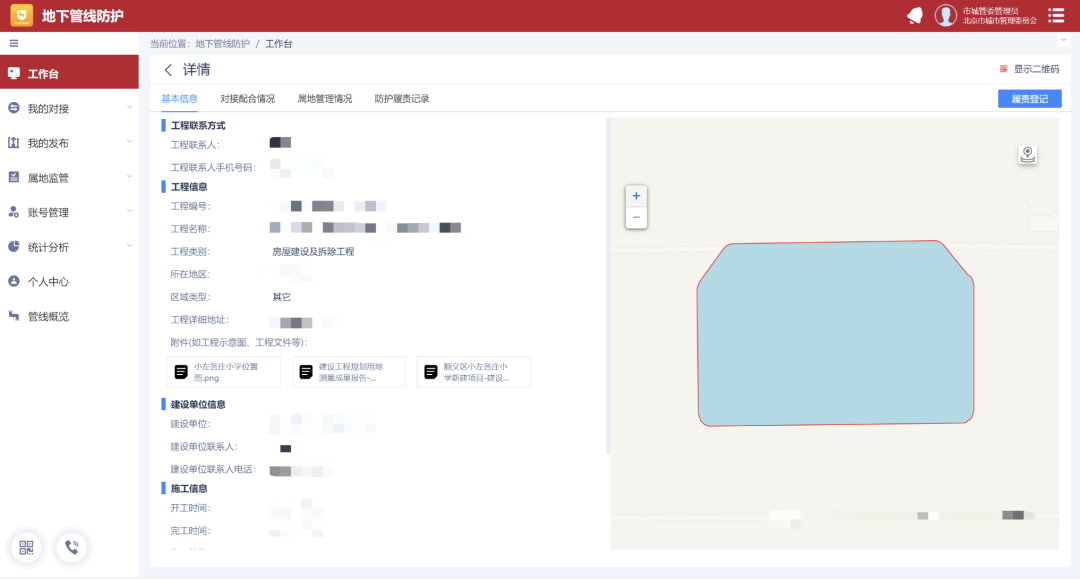Click the map layer locate icon
Screen dimensions: 1080x579
pos(1027,154)
